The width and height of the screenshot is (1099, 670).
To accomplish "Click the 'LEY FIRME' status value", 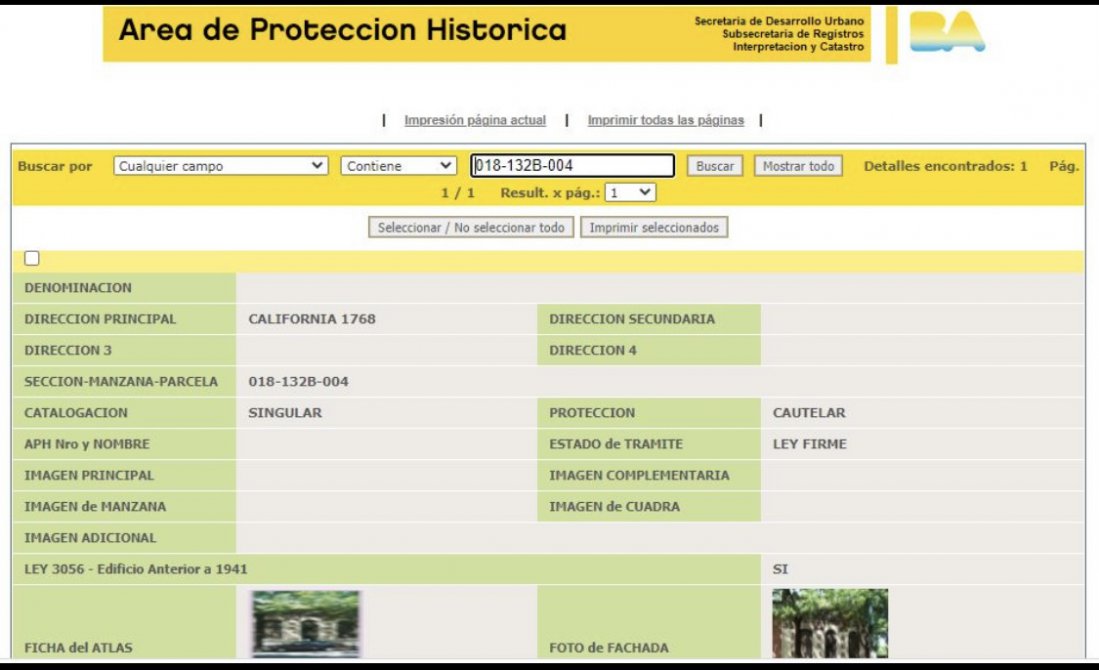I will [x=809, y=444].
